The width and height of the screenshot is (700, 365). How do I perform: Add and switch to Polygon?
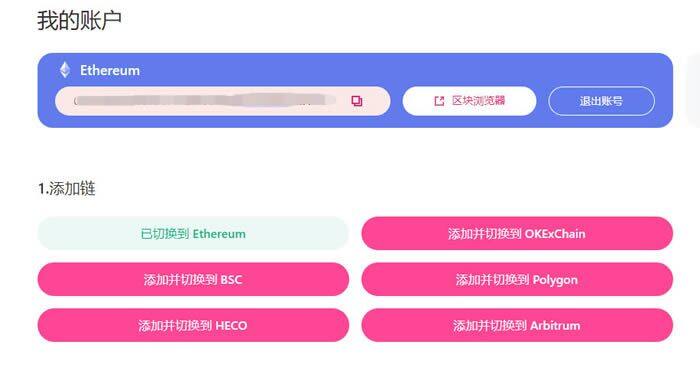click(x=517, y=279)
